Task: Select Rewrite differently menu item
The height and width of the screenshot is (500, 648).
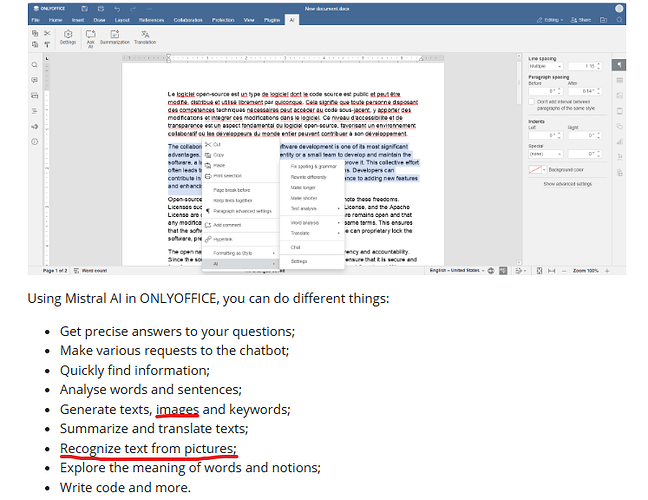Action: pos(312,177)
